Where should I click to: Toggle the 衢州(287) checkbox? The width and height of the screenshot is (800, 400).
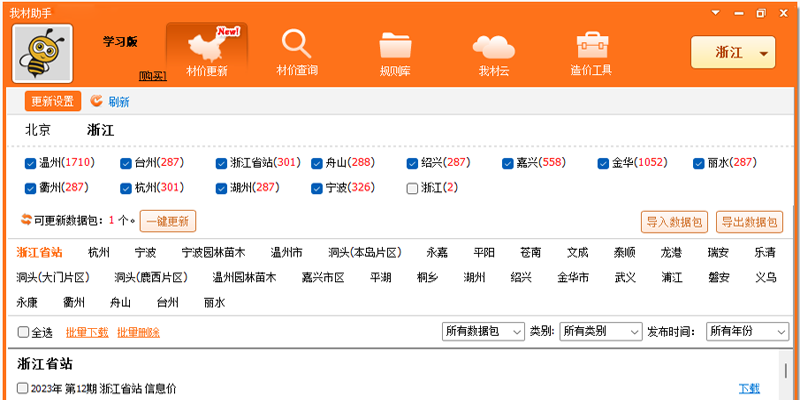click(x=30, y=189)
